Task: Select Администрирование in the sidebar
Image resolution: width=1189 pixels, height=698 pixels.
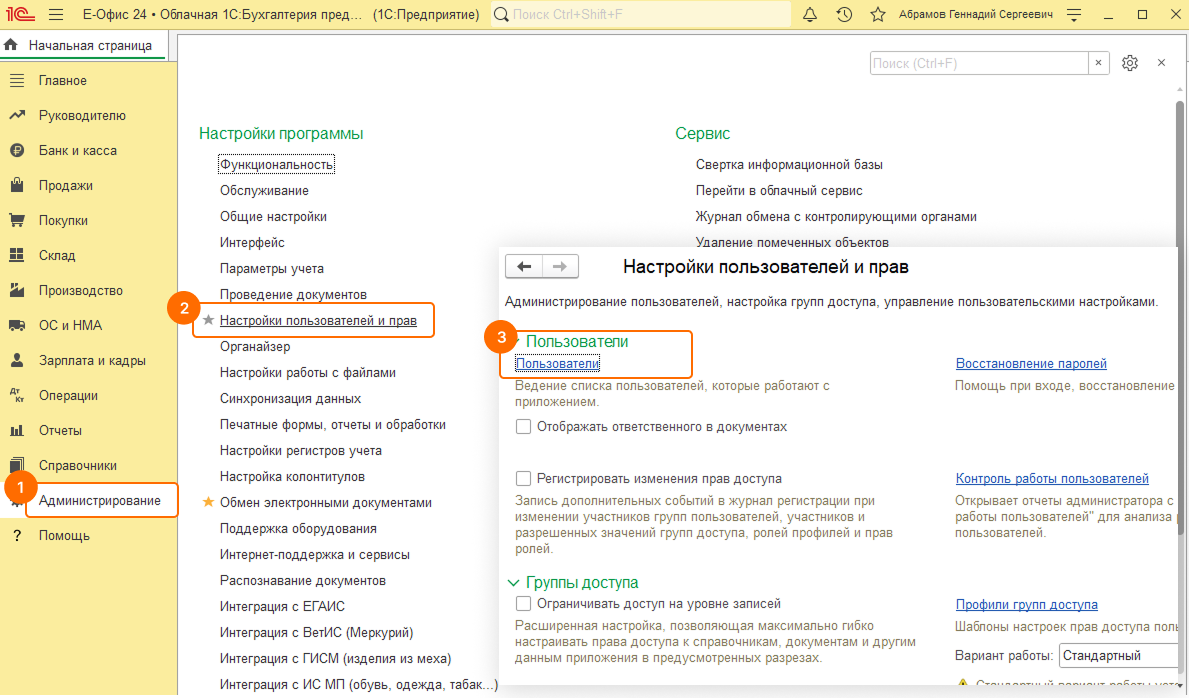Action: click(x=102, y=500)
